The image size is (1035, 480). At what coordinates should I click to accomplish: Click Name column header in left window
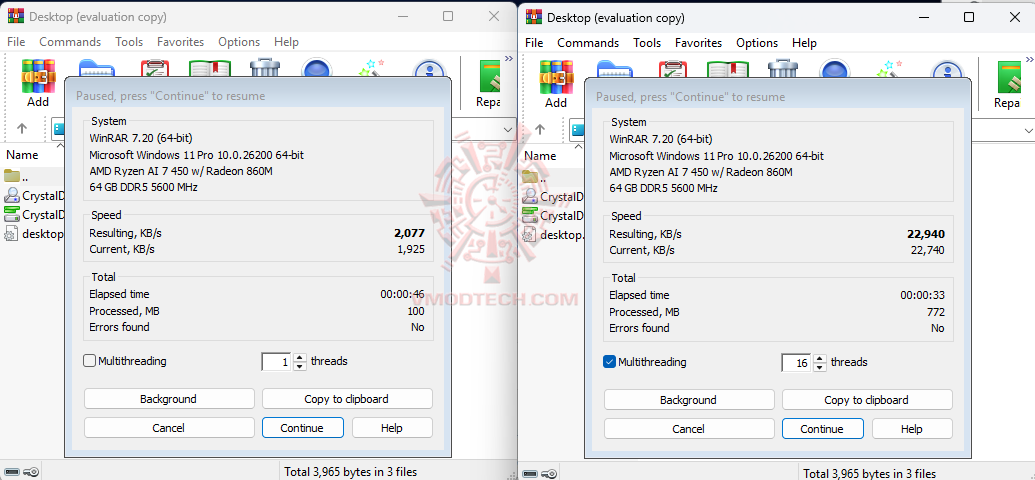pos(22,155)
